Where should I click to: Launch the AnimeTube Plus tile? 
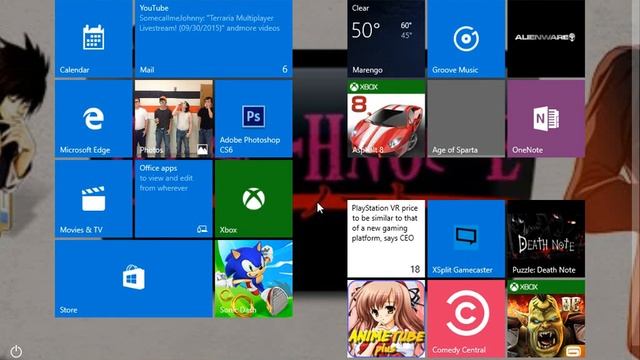(386, 318)
